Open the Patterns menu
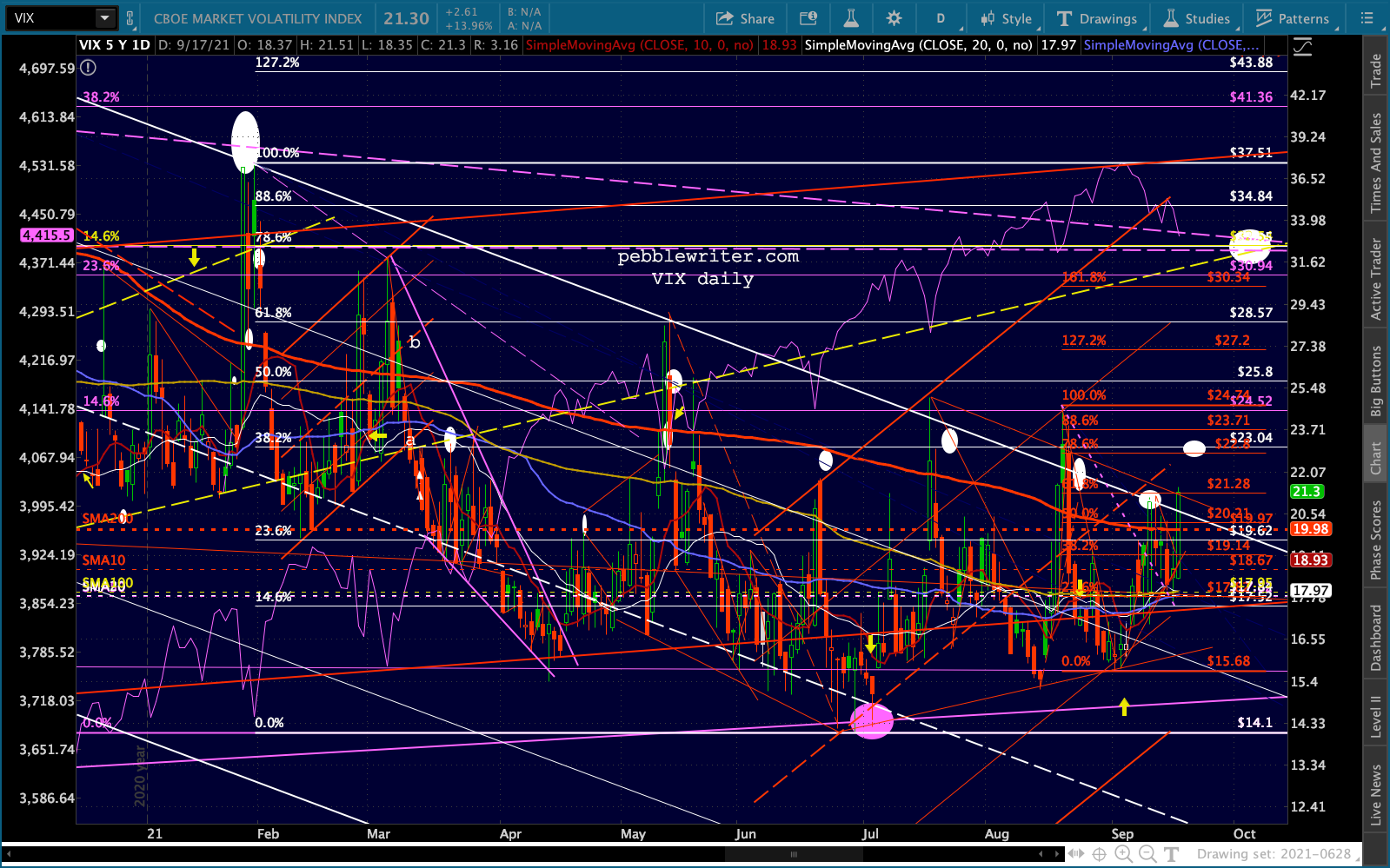The image size is (1390, 868). click(1293, 18)
